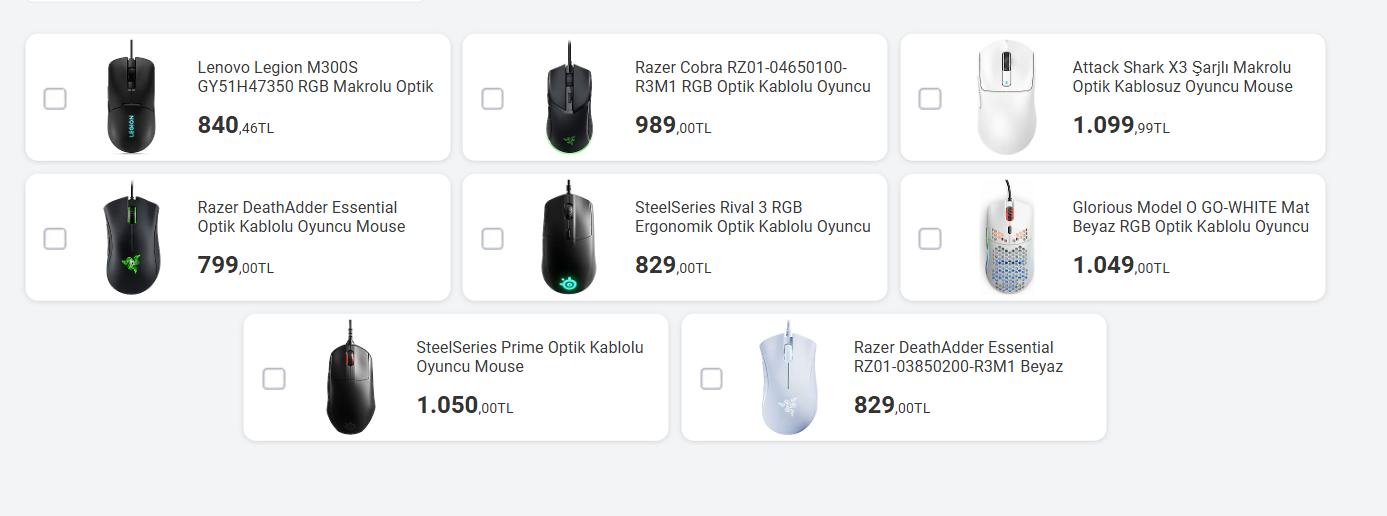Click the SteelSeries Rival 3 mouse image
Screen dimensions: 1387x516
point(569,238)
